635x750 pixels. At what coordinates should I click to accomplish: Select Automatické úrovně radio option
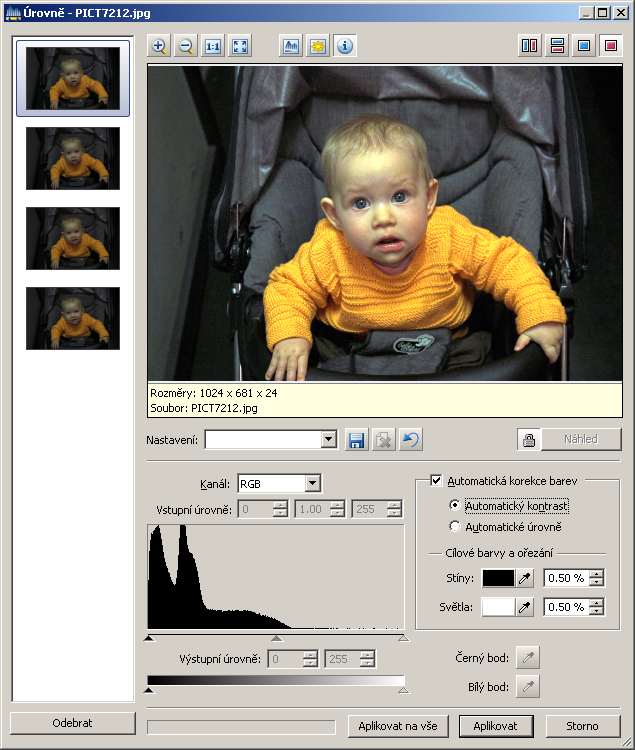tap(456, 526)
